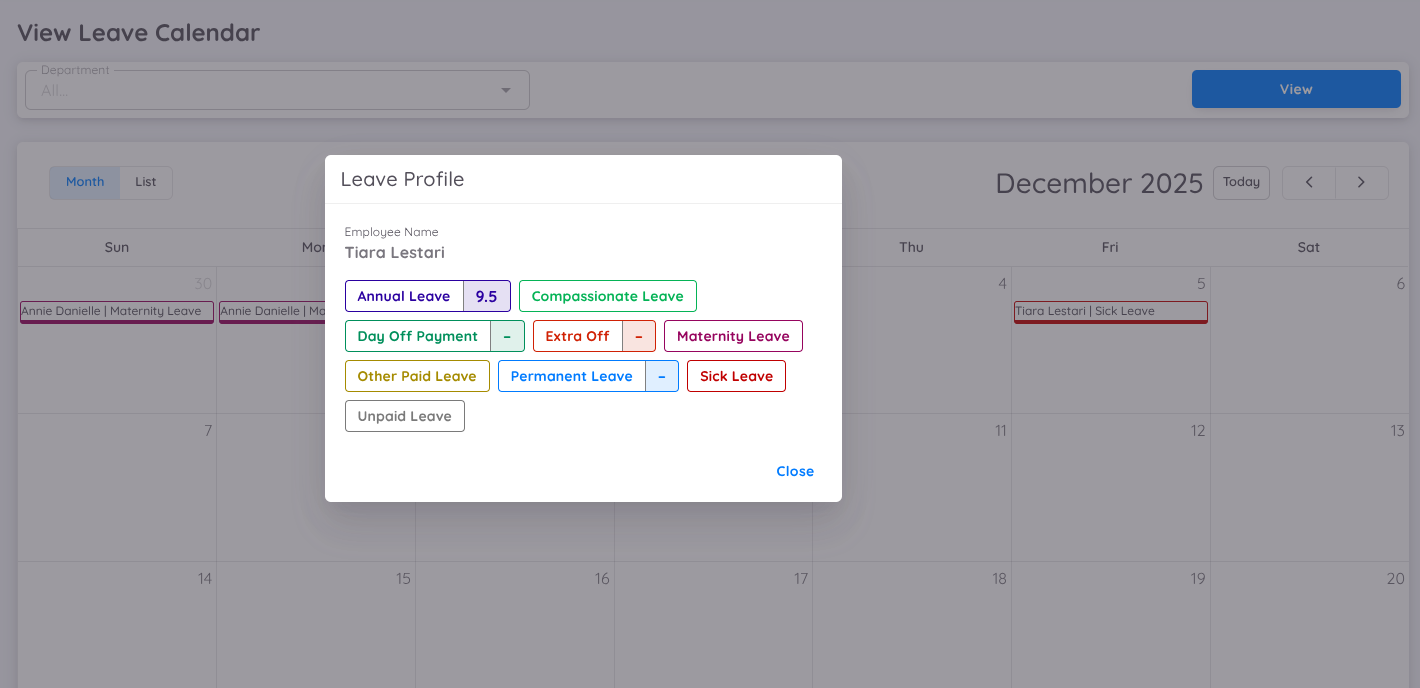Viewport: 1420px width, 688px height.
Task: Open the Department dropdown arrow
Action: (506, 90)
